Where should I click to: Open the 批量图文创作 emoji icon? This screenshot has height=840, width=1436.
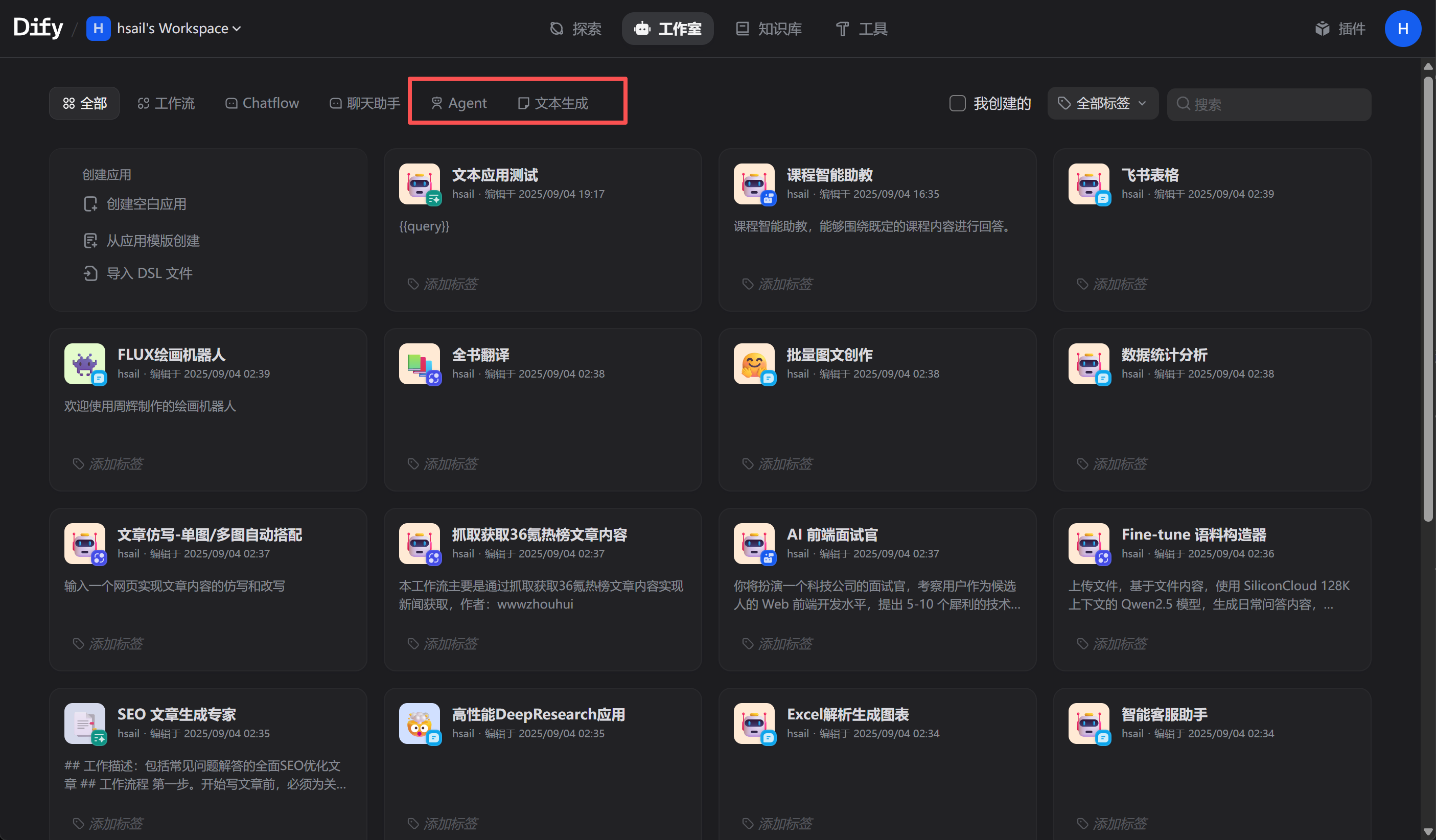tap(754, 364)
